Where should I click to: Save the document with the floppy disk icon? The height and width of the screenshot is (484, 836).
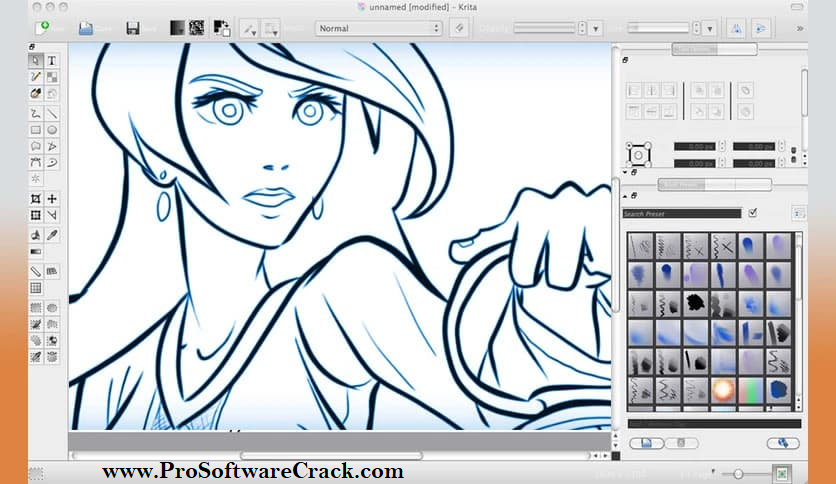(133, 28)
